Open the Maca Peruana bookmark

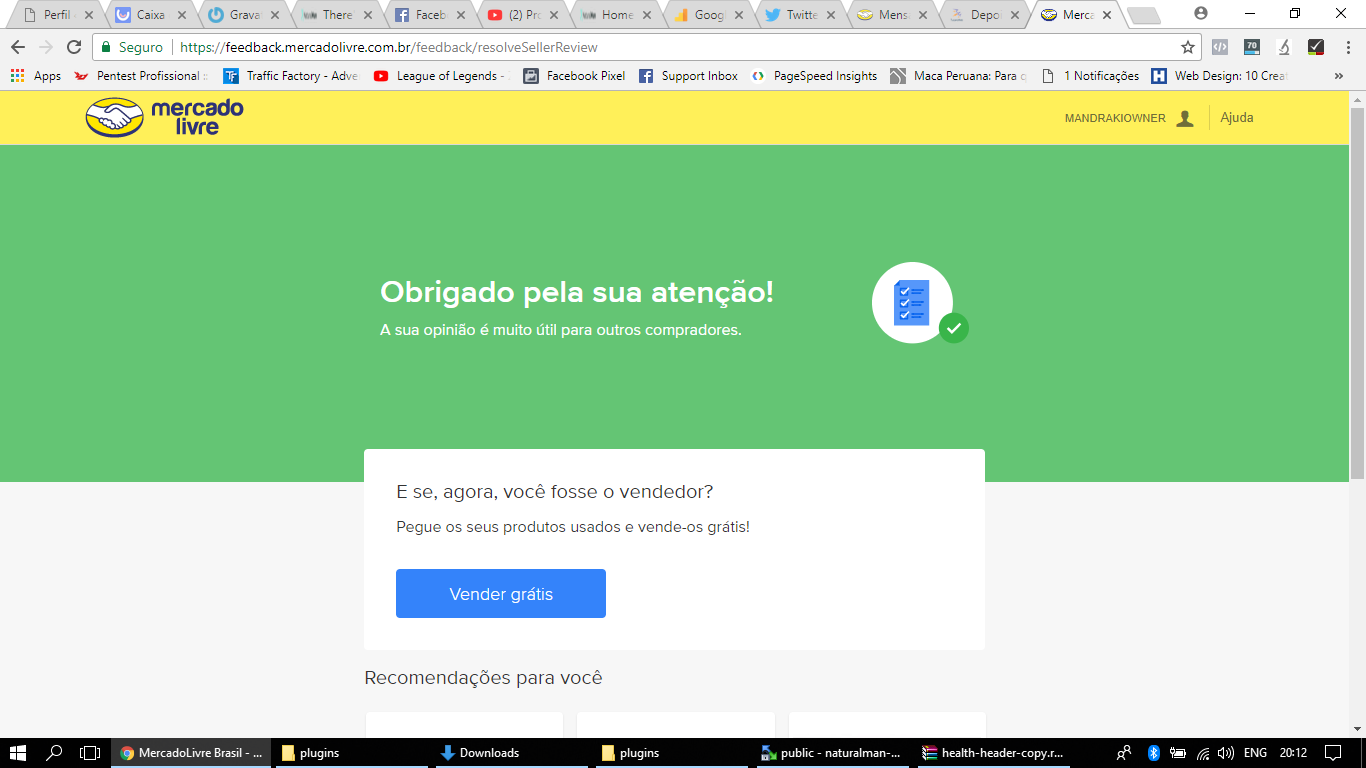tap(958, 76)
